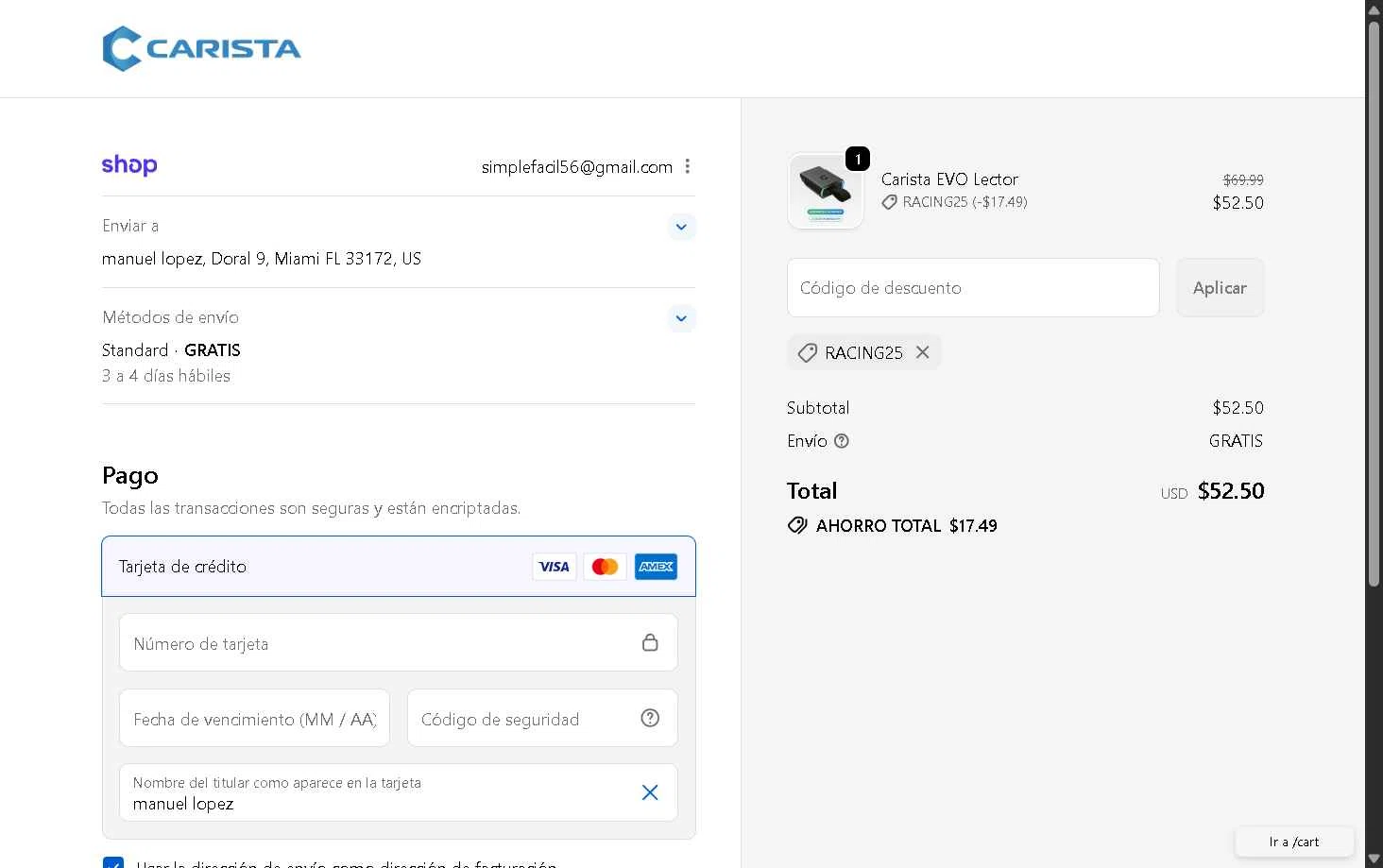The height and width of the screenshot is (868, 1383).
Task: Click the strikethrough $69.99 price
Action: click(1243, 179)
